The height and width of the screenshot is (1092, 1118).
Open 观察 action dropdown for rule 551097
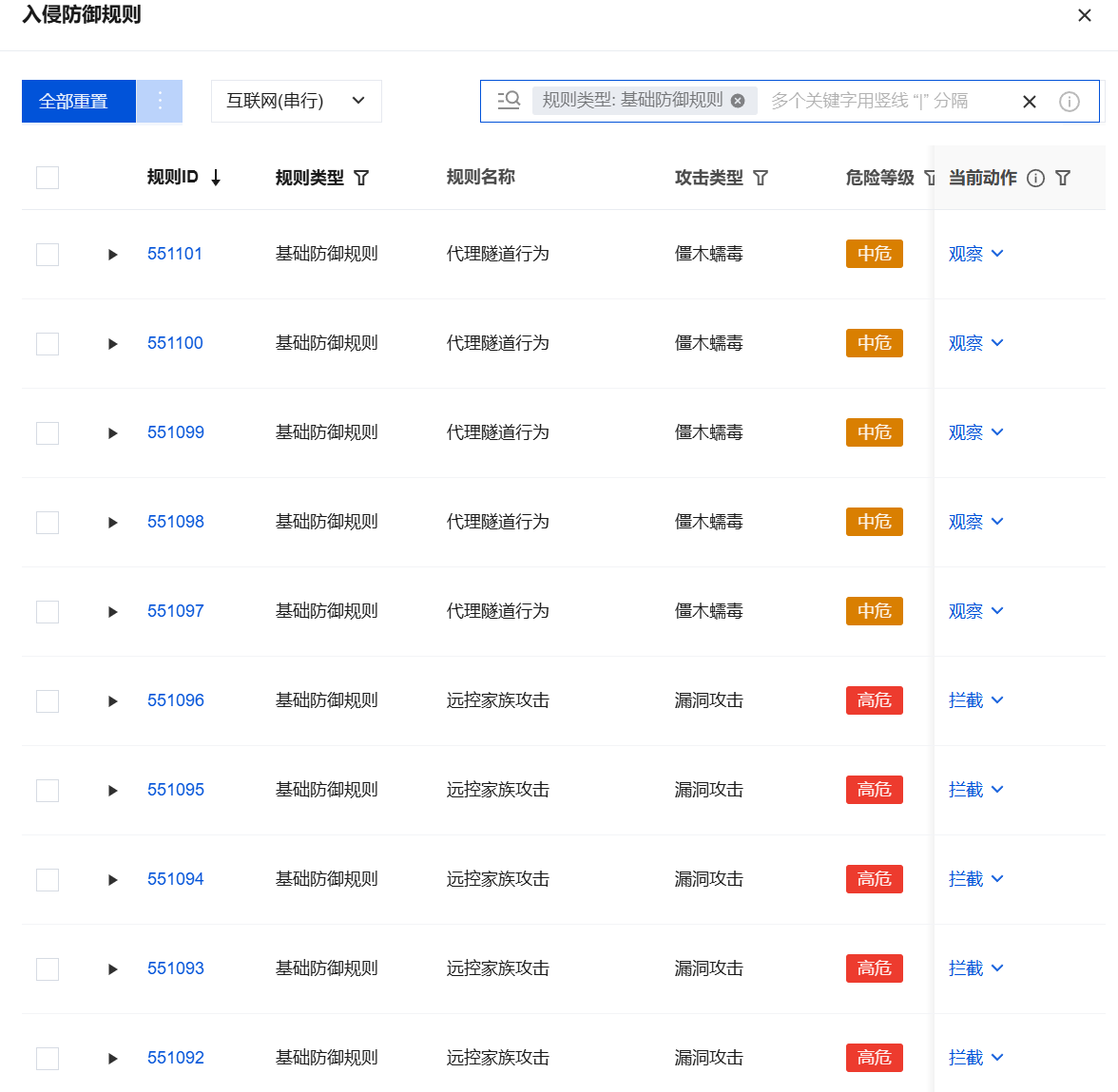[x=976, y=611]
